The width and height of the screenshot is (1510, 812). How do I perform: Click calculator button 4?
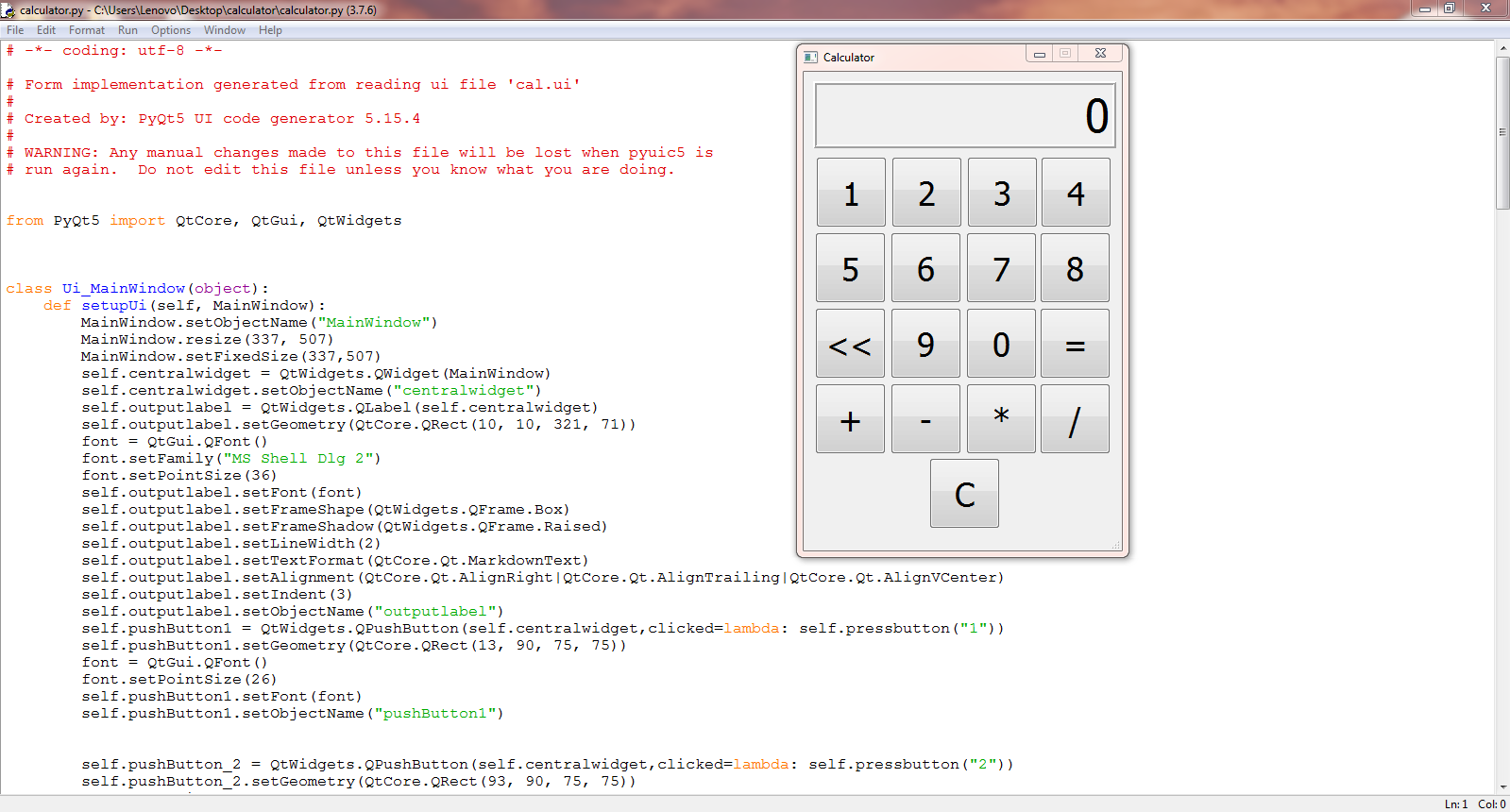[x=1076, y=193]
